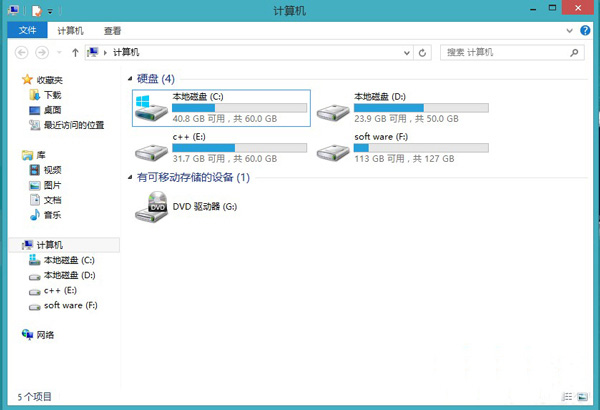The image size is (600, 410).
Task: Click the up-arrow navigation button
Action: point(75,52)
